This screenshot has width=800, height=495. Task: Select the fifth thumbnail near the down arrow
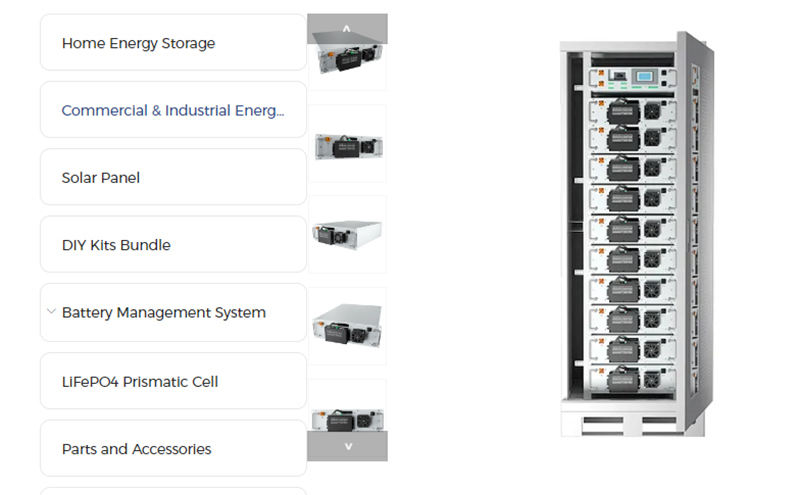(x=347, y=412)
